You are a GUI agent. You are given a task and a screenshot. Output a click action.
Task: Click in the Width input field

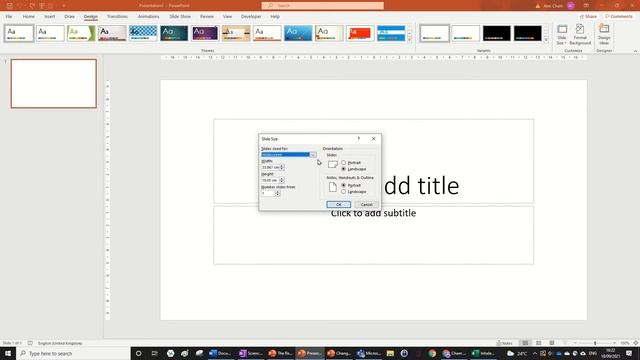tap(270, 167)
